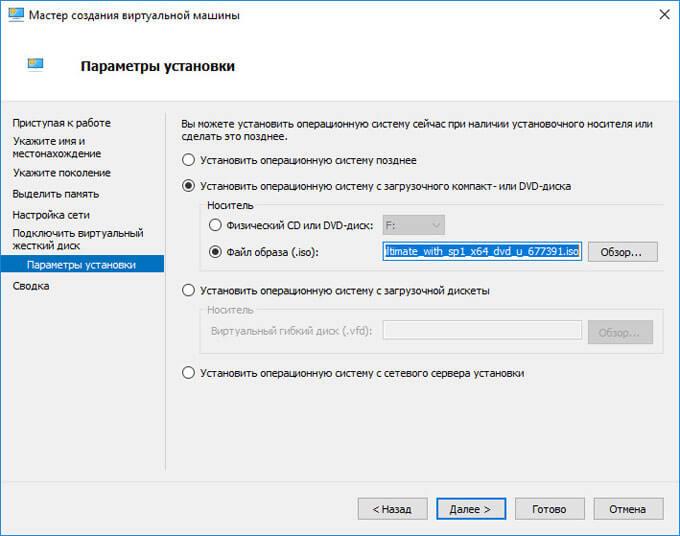Select Файл образа (.iso) radio button
This screenshot has width=680, height=536.
pyautogui.click(x=215, y=251)
